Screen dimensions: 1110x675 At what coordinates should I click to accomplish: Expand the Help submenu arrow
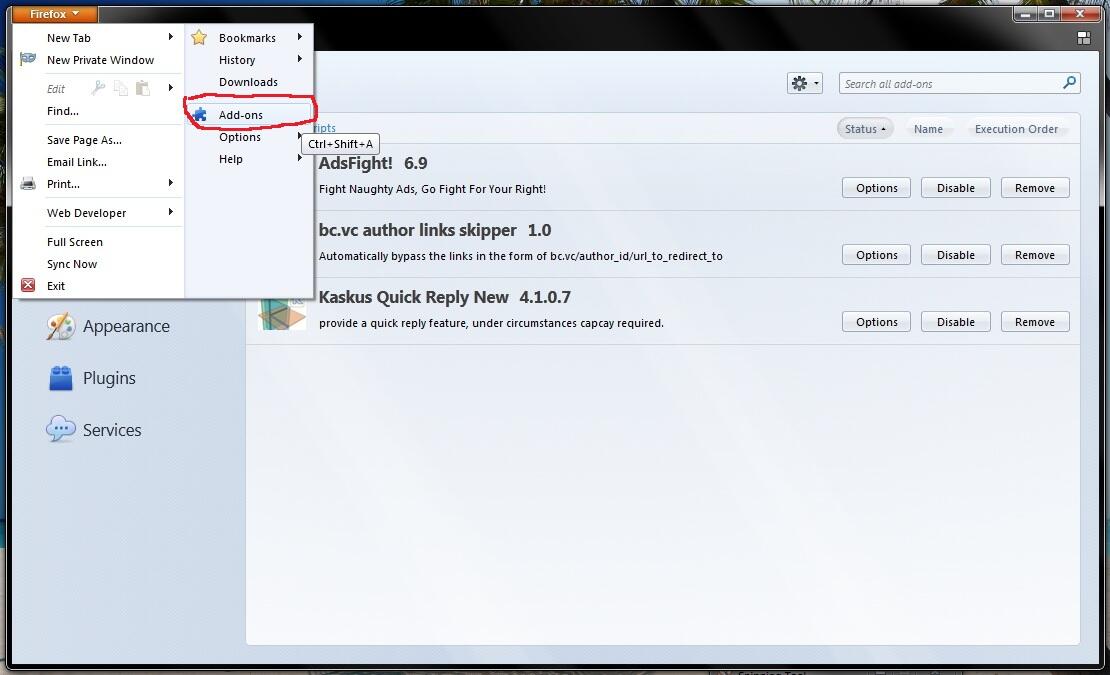[299, 158]
